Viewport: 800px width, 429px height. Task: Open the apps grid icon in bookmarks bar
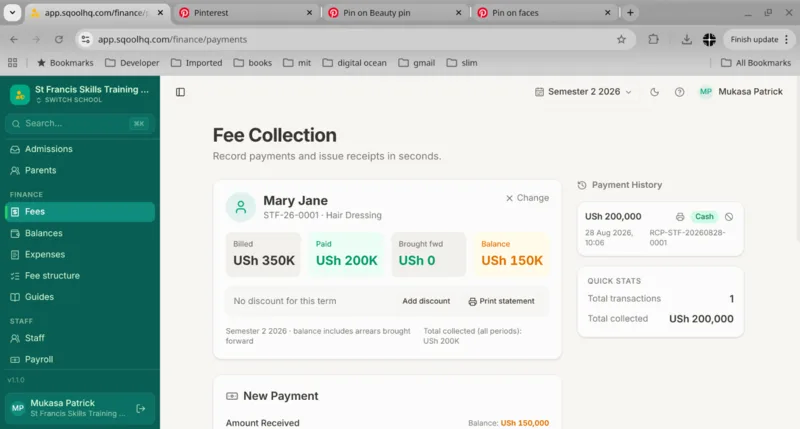13,63
